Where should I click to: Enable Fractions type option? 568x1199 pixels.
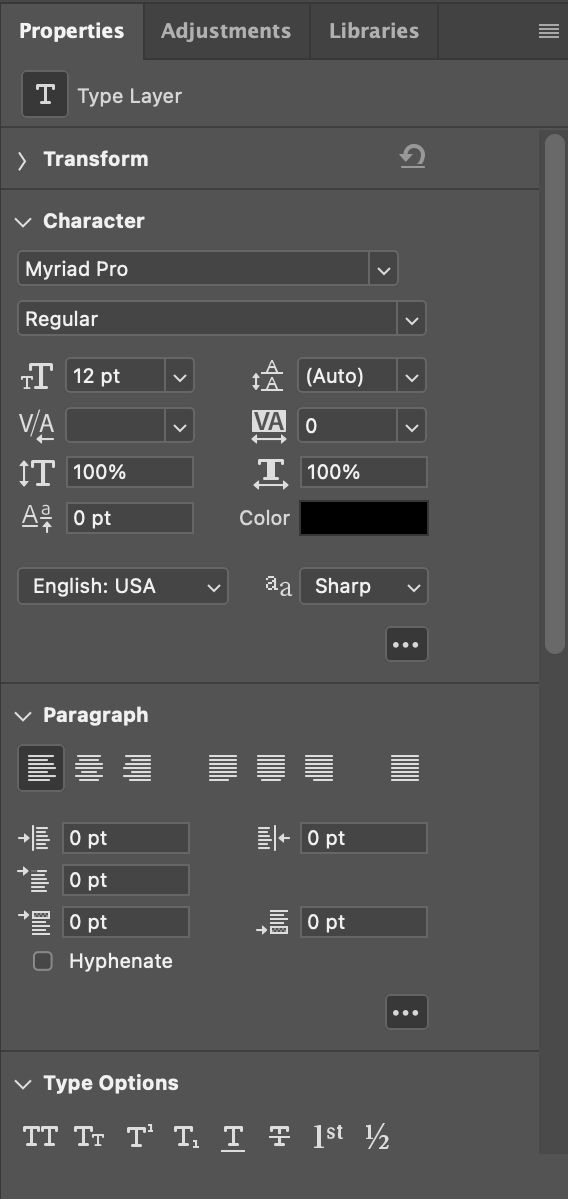(x=377, y=1136)
